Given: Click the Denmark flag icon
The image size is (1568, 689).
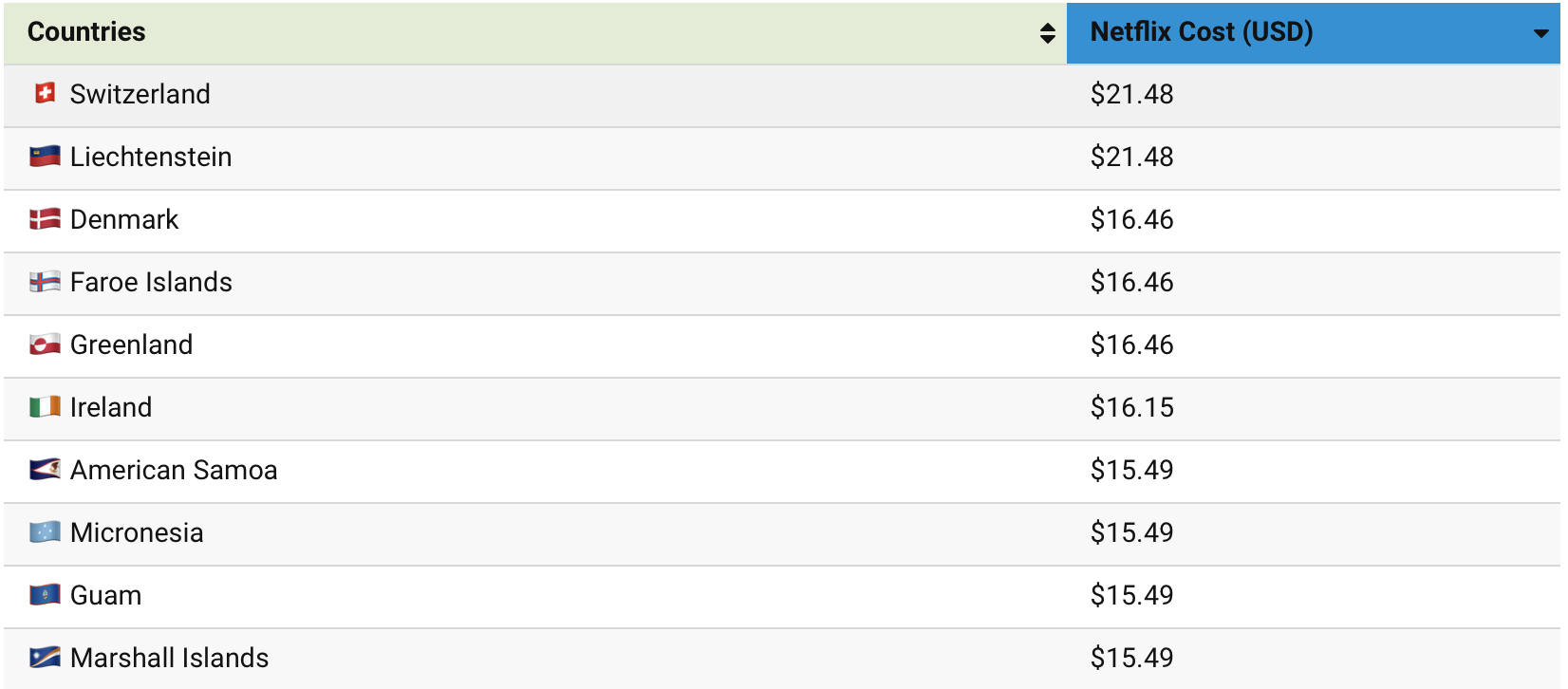Looking at the screenshot, I should [x=45, y=219].
